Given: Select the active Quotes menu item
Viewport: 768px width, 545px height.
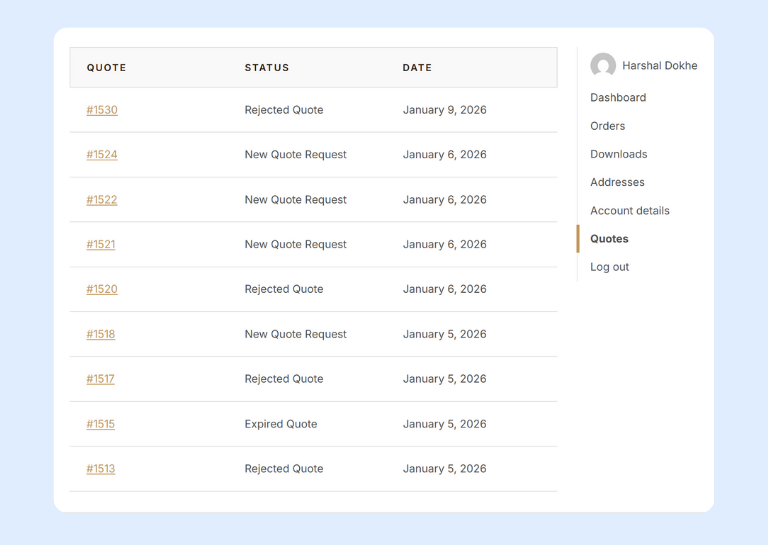Looking at the screenshot, I should click(x=609, y=239).
